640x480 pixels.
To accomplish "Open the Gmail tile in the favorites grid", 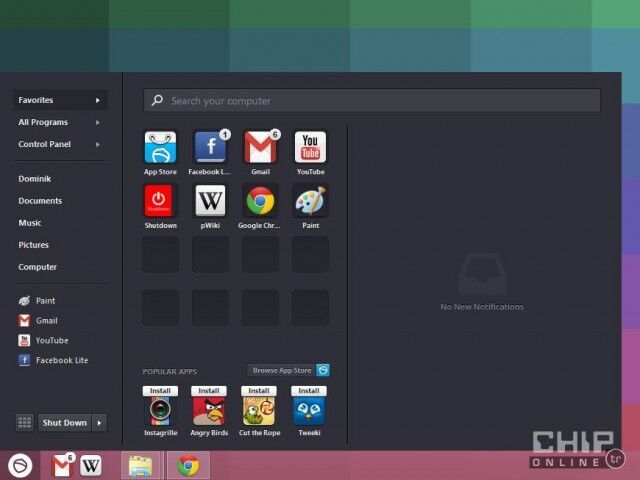I will coord(260,148).
